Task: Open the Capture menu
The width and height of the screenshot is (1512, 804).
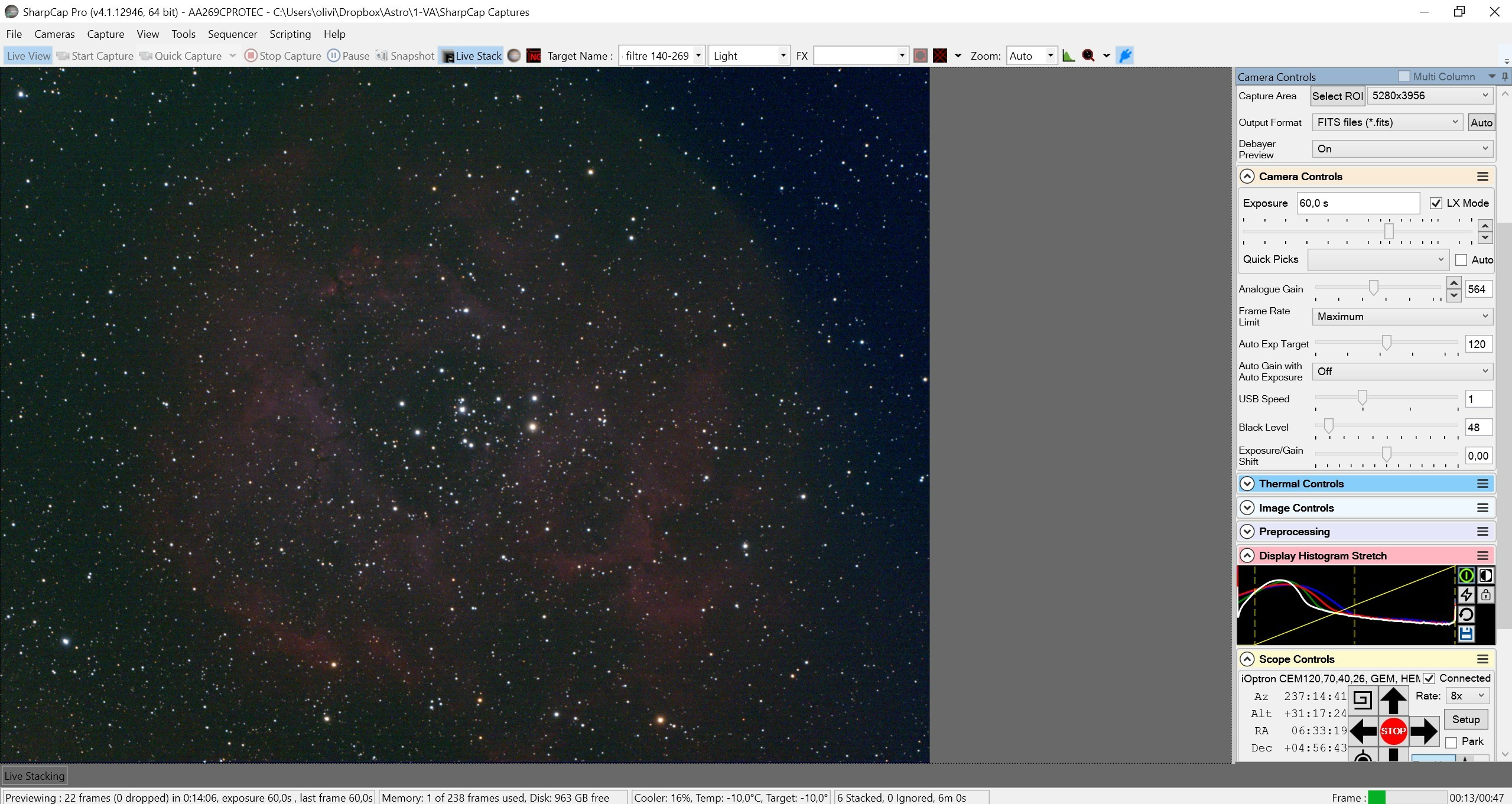Action: click(x=106, y=34)
